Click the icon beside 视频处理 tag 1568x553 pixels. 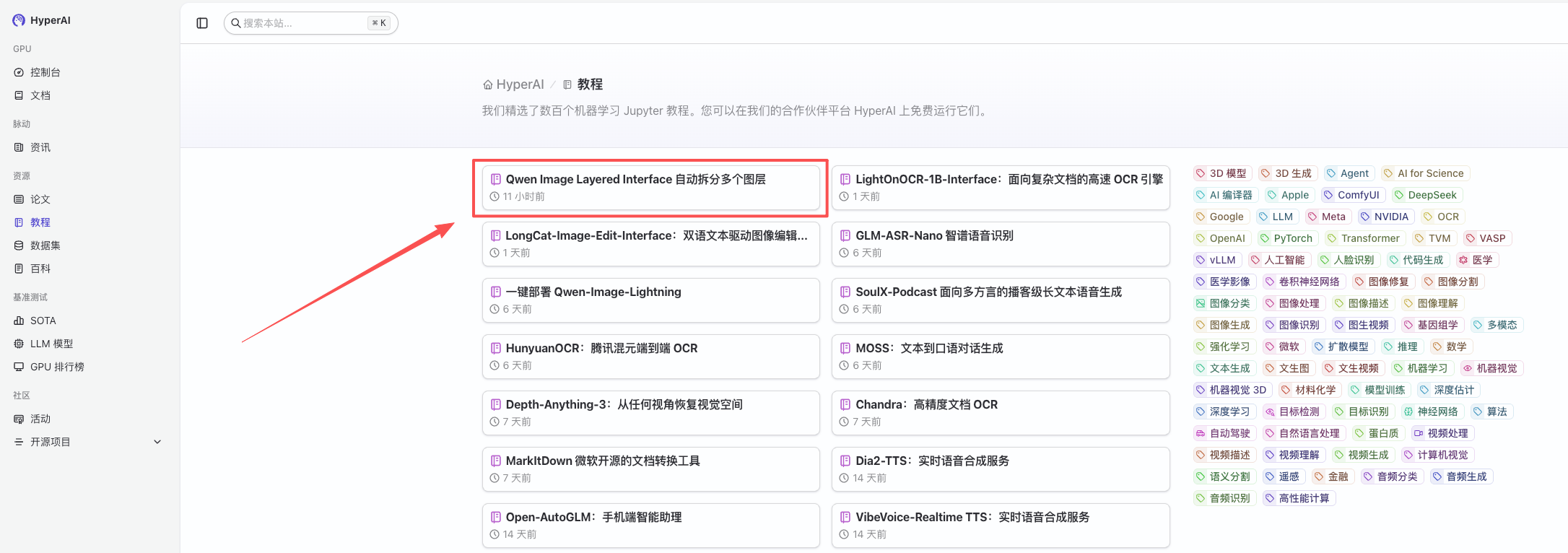pos(1419,433)
